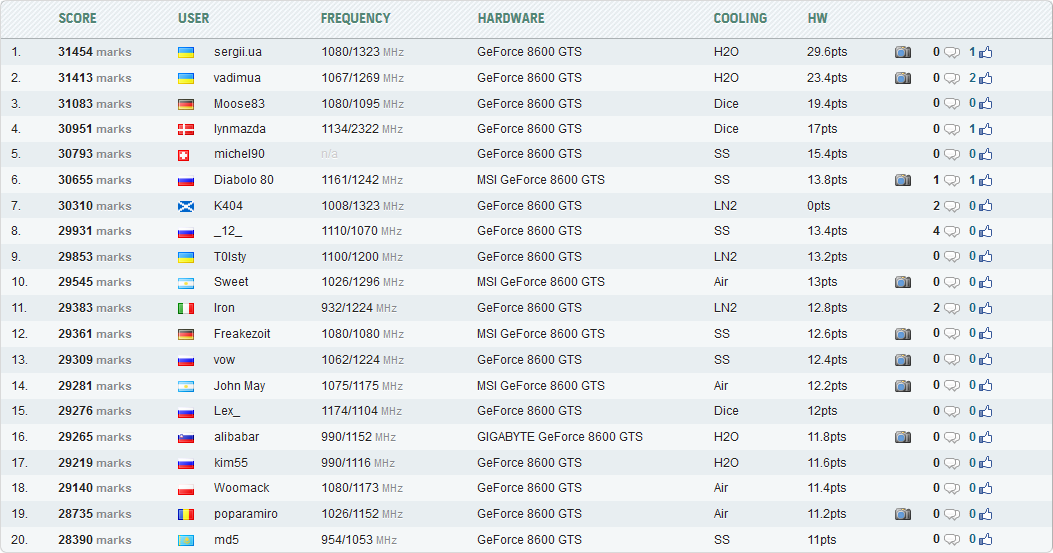
Task: Click the Ukraine flag next to sergii.ua
Action: tap(186, 52)
